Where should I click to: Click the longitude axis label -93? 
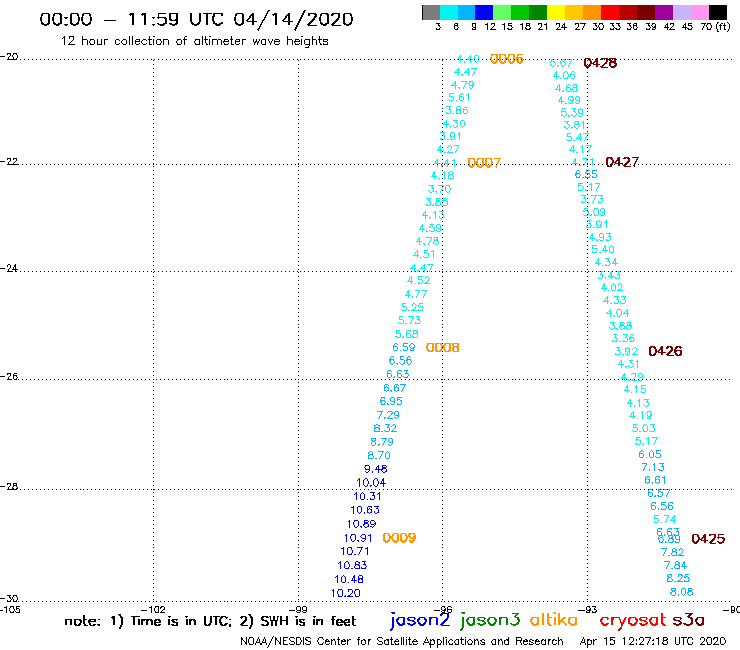(588, 610)
